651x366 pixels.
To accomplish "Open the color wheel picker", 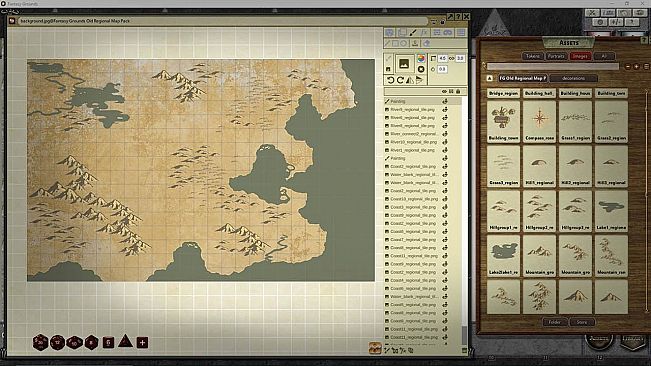I will (x=421, y=59).
